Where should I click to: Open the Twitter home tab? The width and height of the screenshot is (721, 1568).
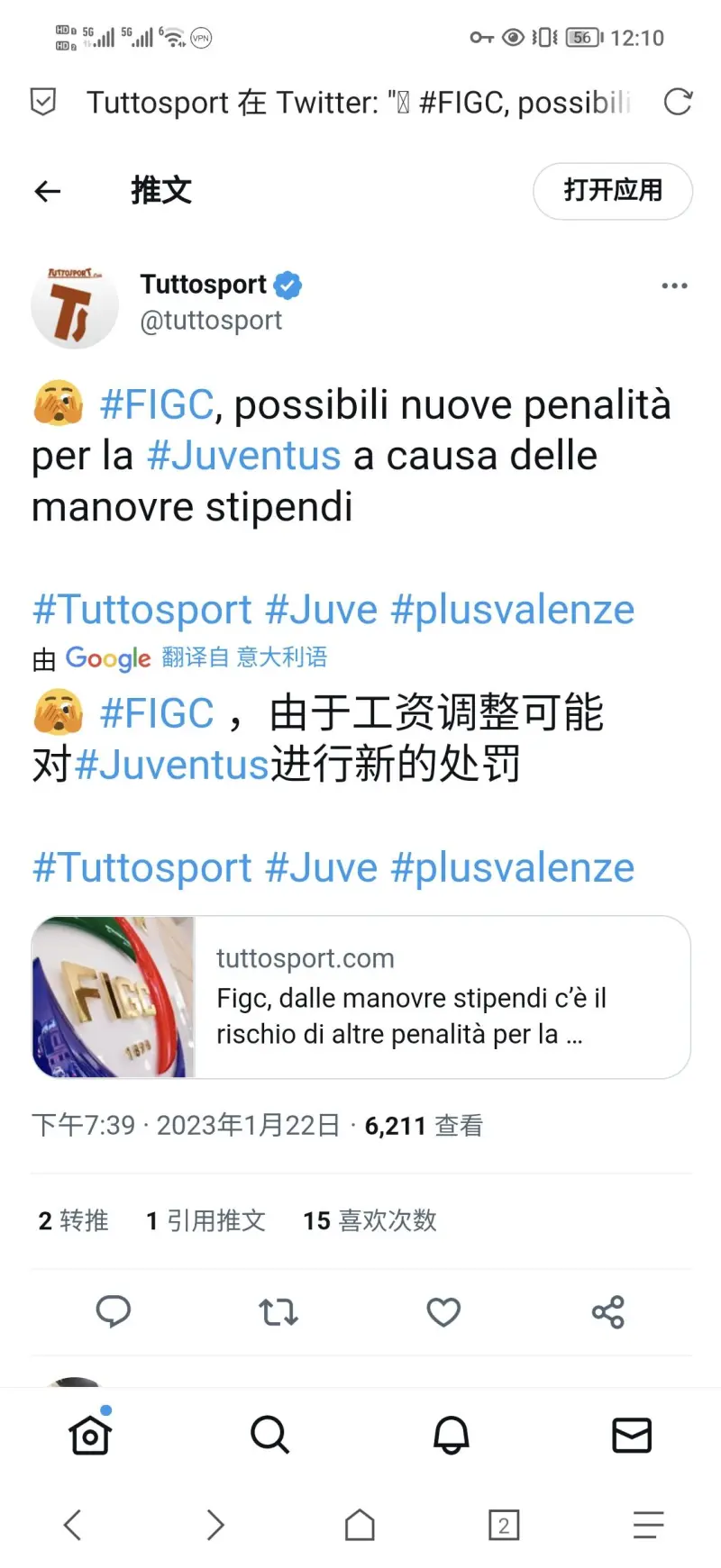pyautogui.click(x=90, y=1434)
